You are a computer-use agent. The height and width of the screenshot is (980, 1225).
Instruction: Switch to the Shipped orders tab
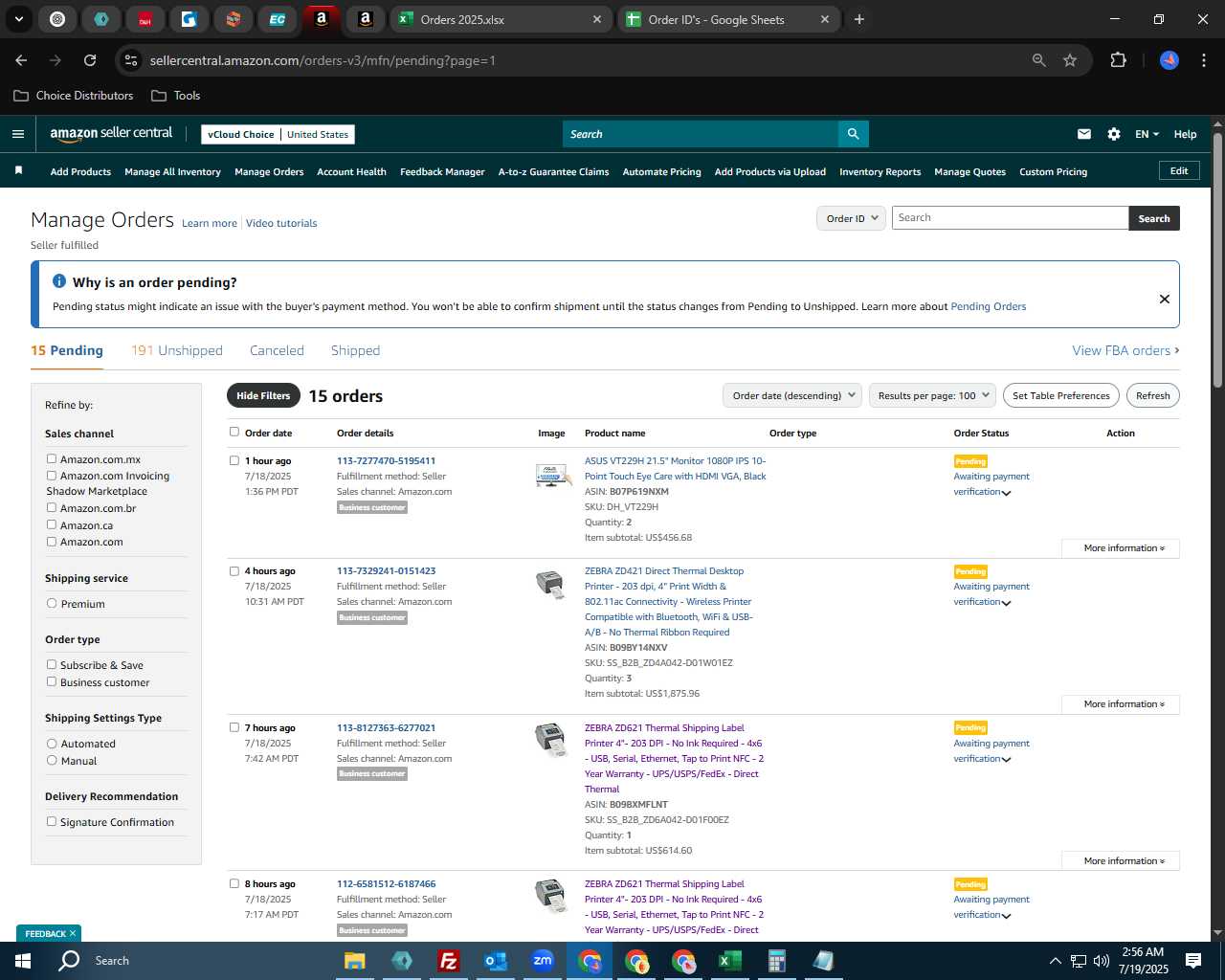click(355, 350)
